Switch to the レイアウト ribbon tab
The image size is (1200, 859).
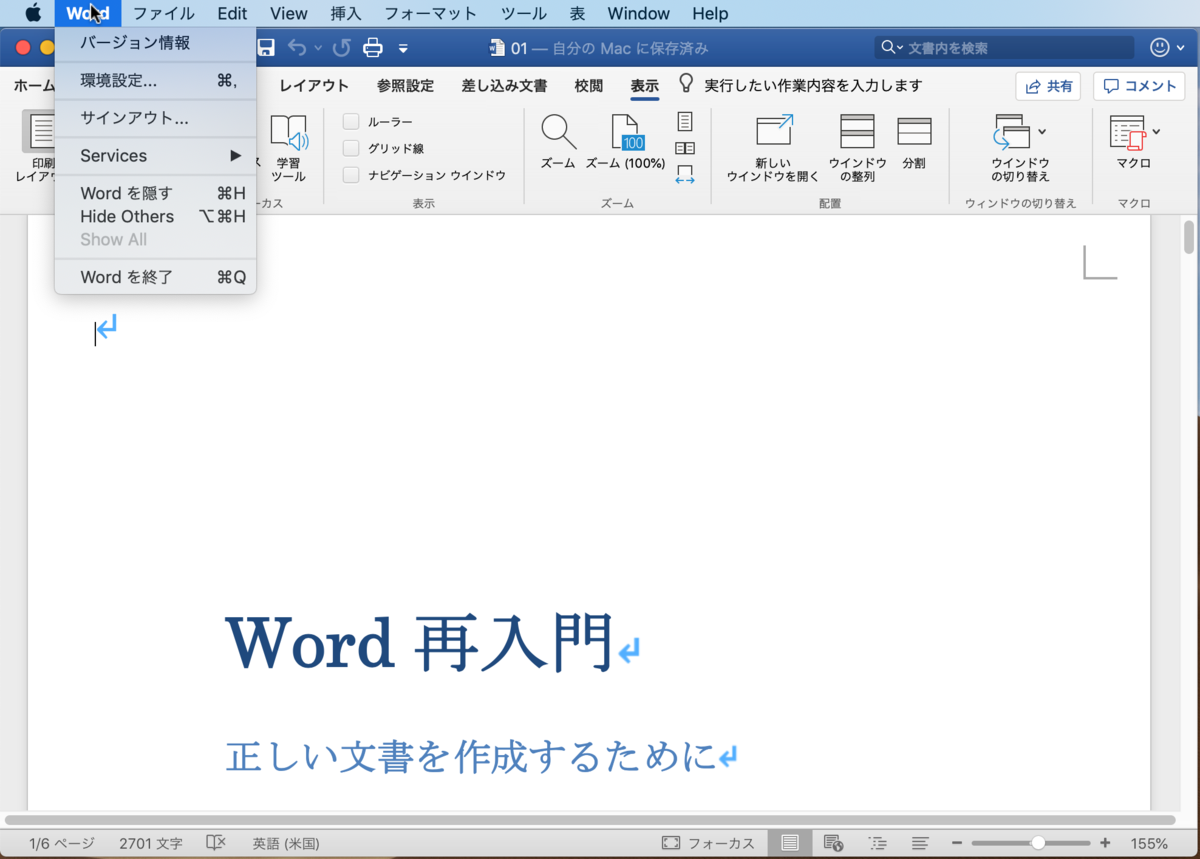coord(314,86)
